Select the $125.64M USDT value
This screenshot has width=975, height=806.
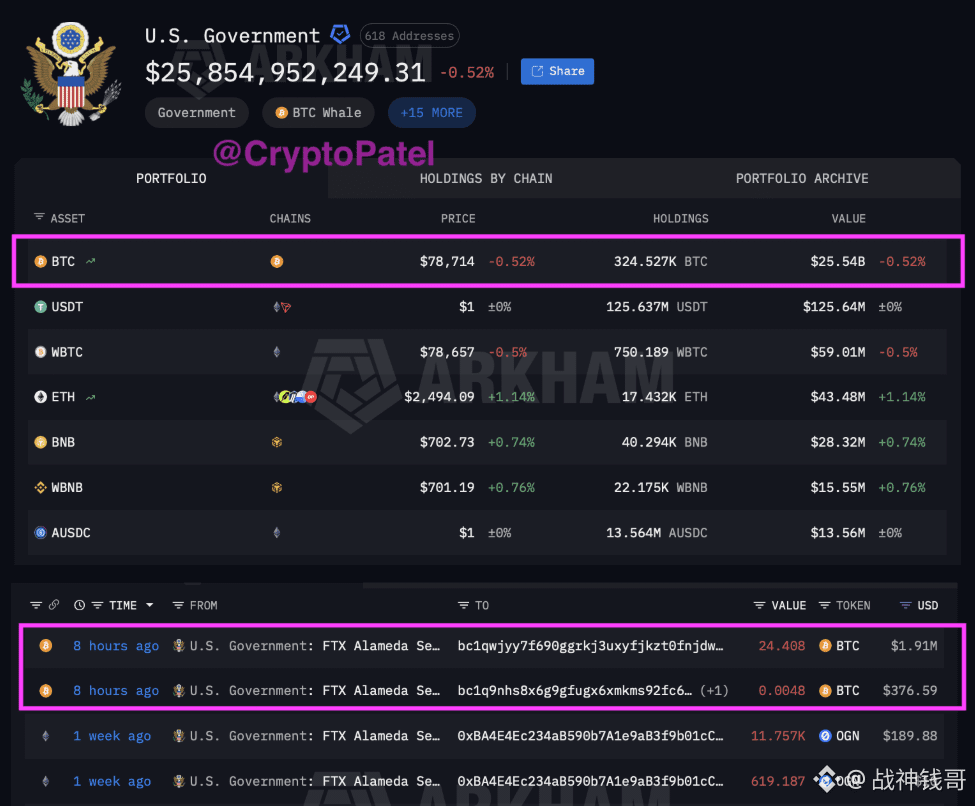[x=834, y=307]
